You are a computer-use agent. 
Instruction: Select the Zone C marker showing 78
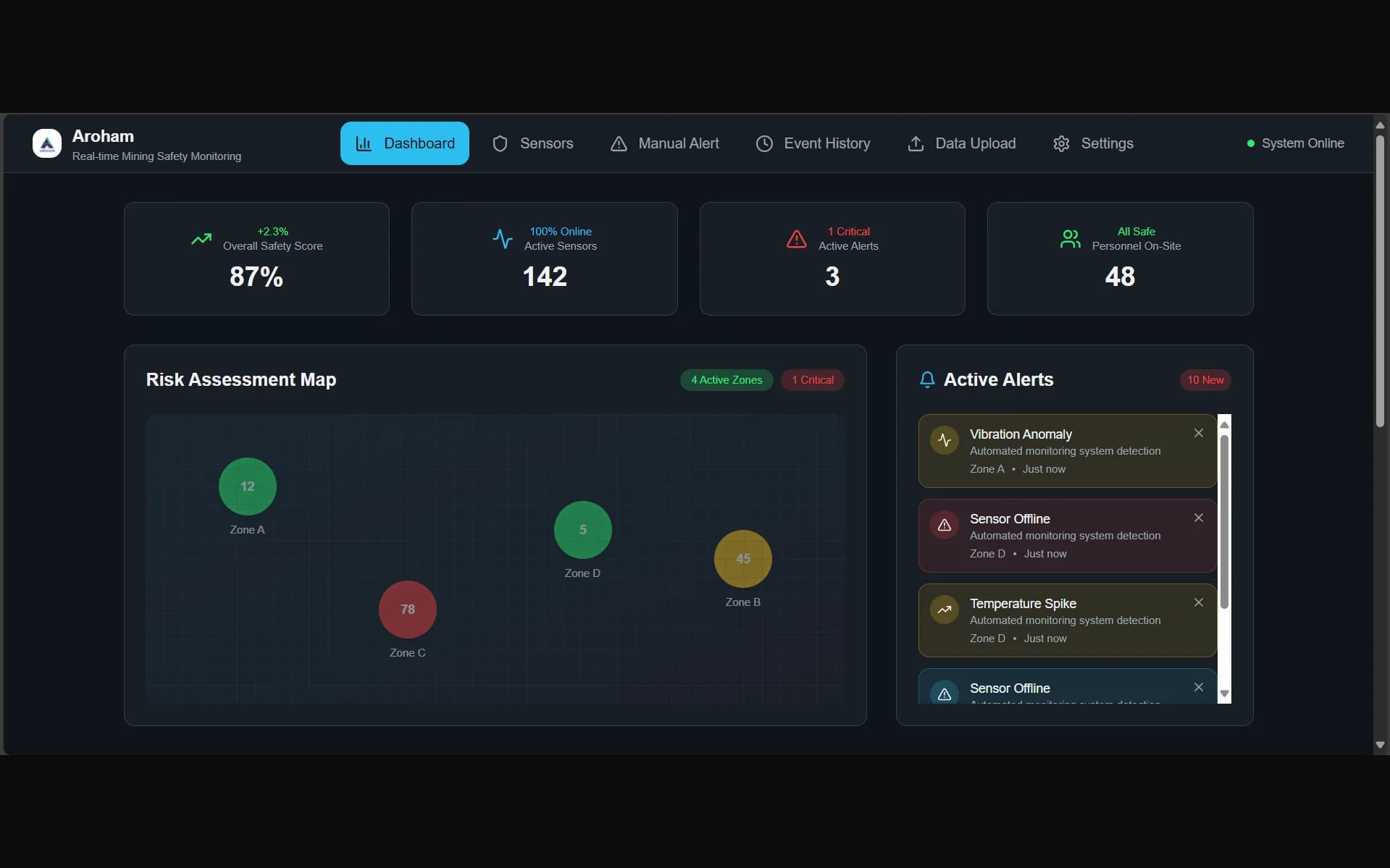[x=408, y=610]
